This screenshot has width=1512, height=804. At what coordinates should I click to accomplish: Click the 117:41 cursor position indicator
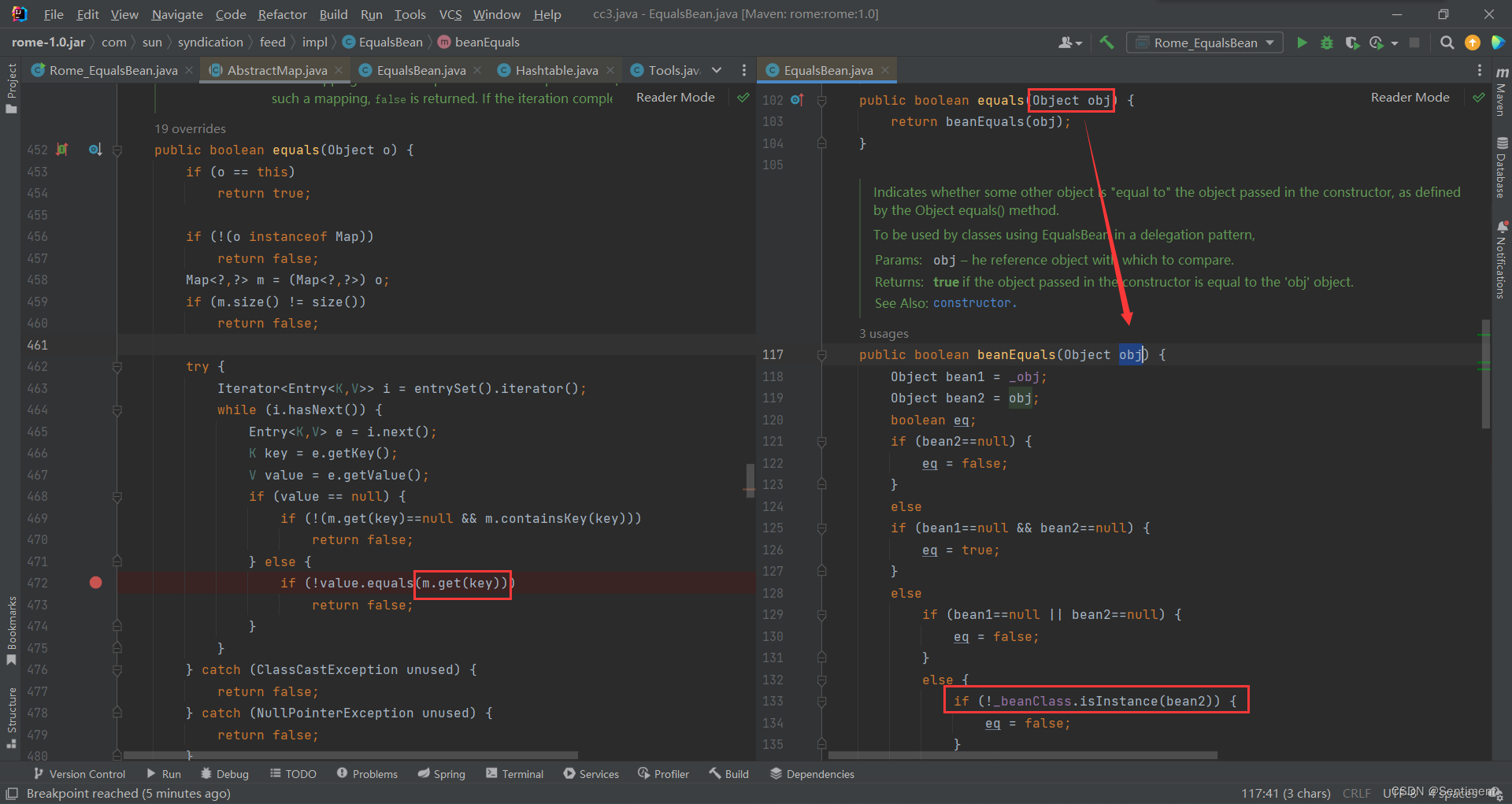[x=1286, y=794]
